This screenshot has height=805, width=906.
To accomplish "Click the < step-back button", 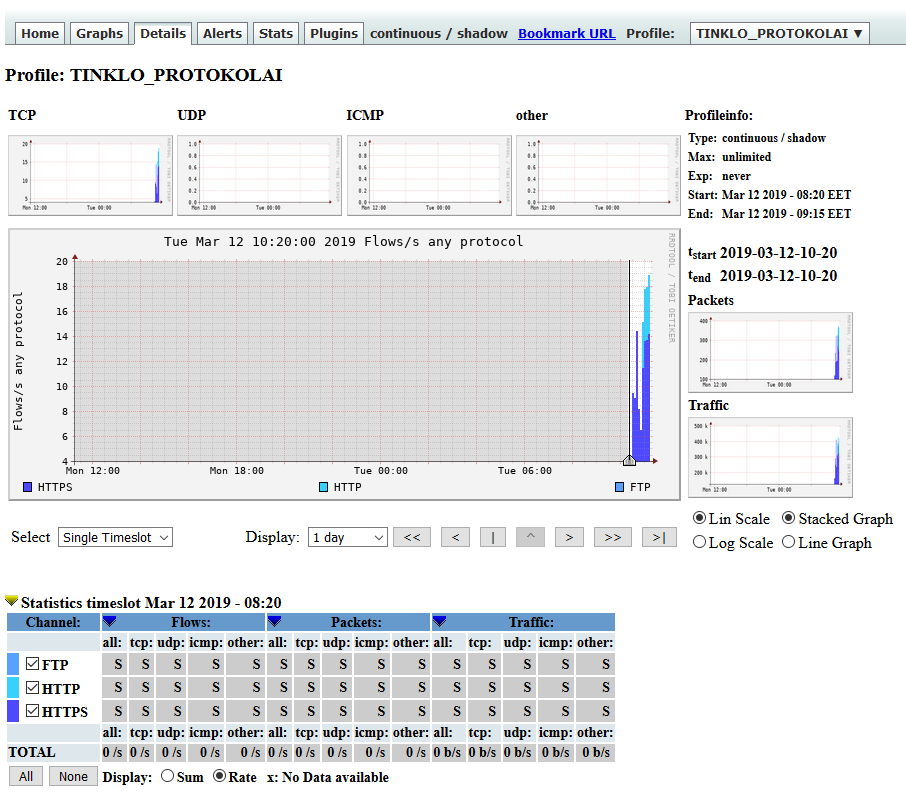I will coord(455,537).
